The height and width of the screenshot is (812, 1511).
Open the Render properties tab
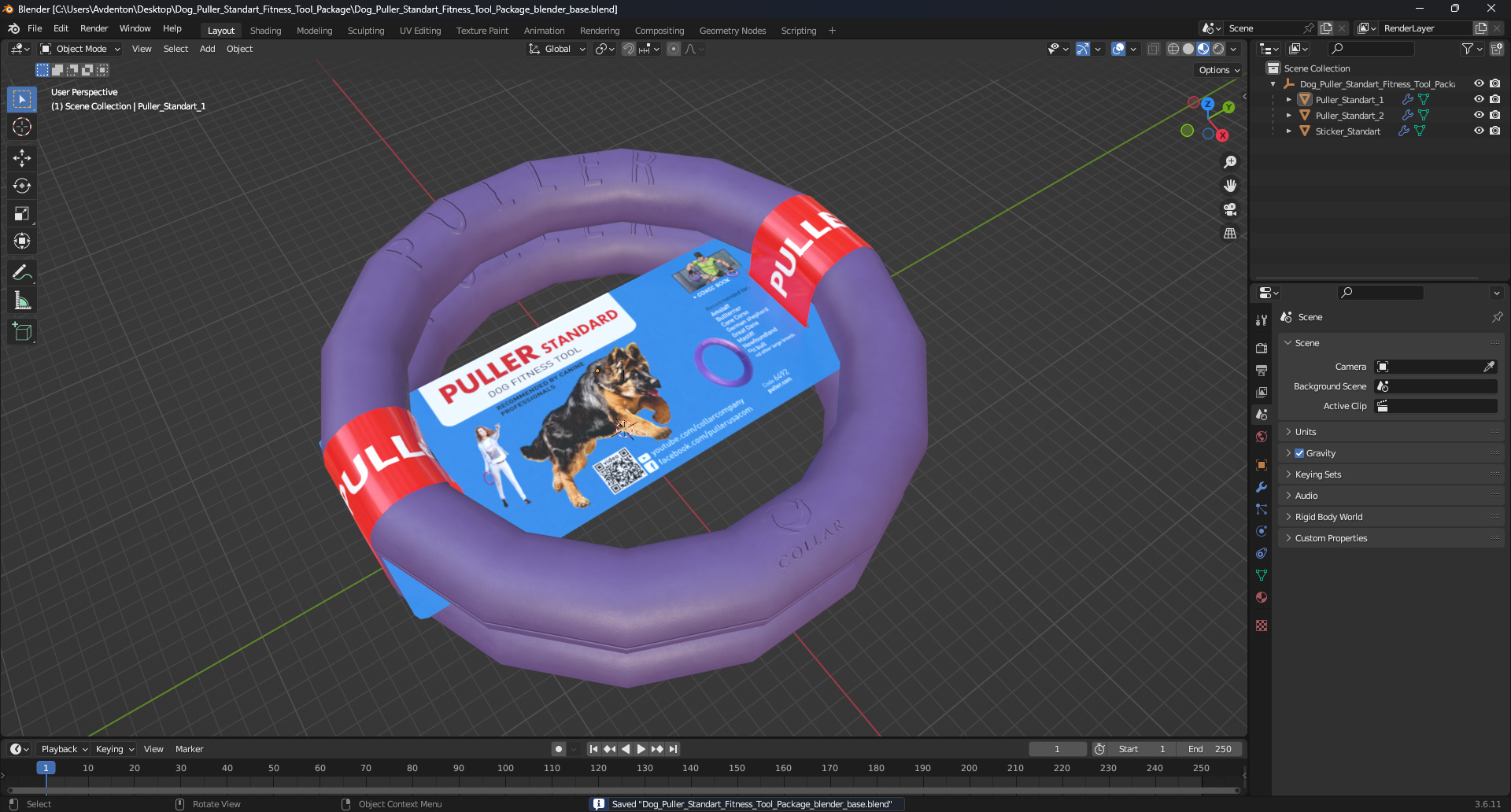1262,348
